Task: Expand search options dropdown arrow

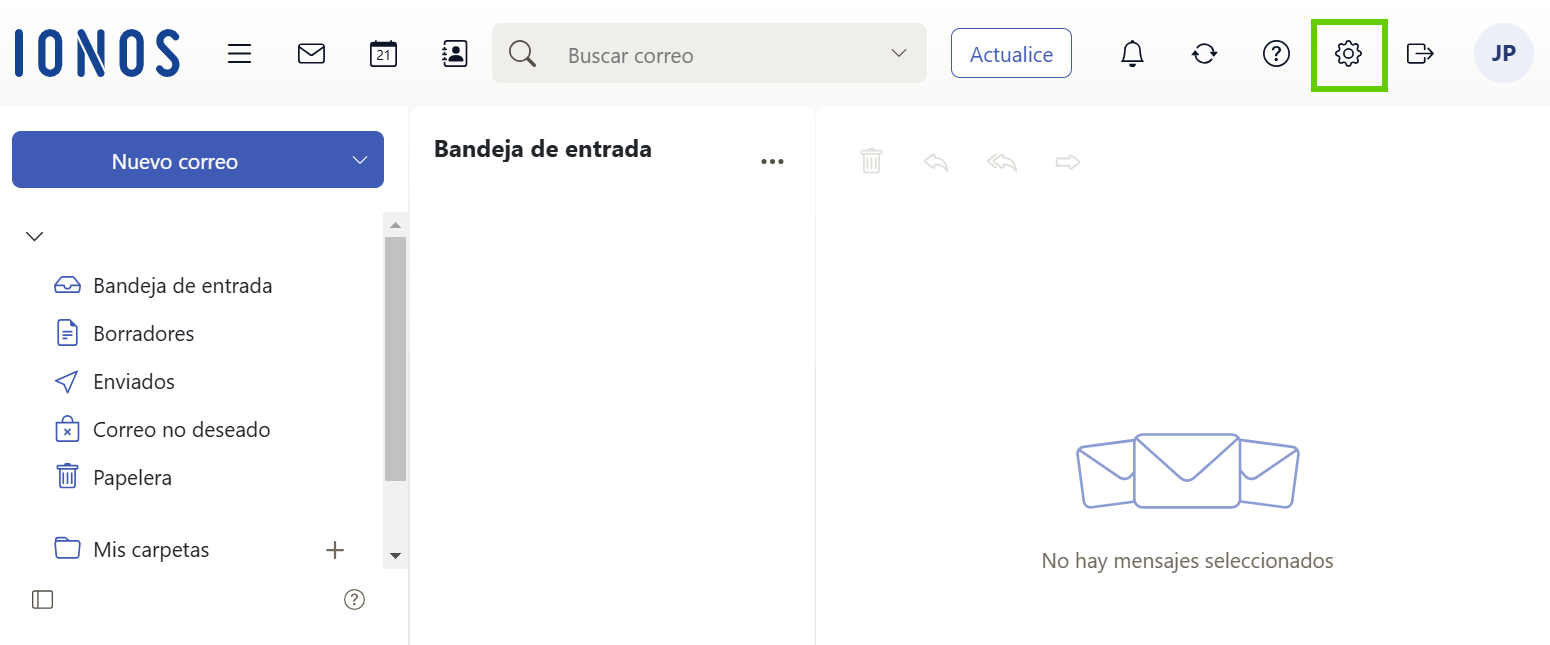Action: coord(899,53)
